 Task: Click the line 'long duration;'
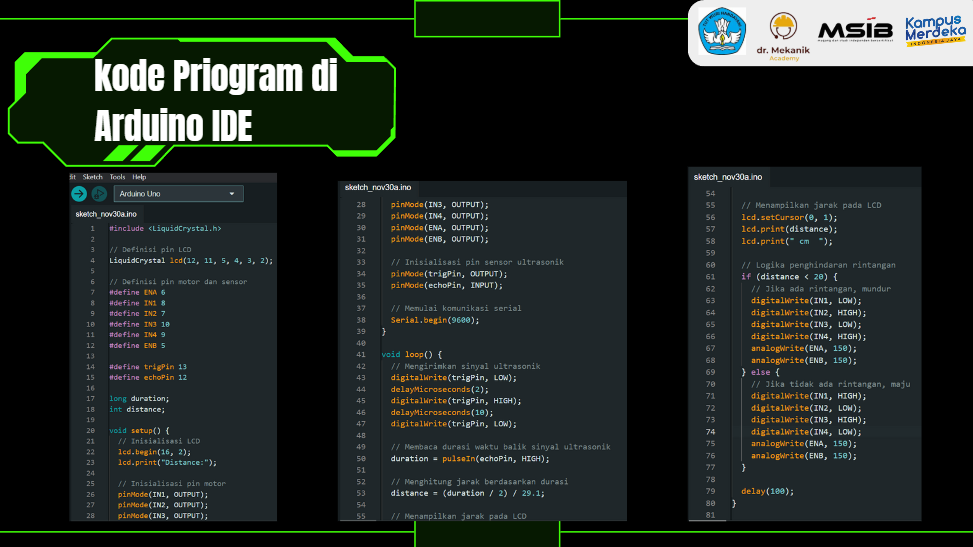pyautogui.click(x=139, y=399)
